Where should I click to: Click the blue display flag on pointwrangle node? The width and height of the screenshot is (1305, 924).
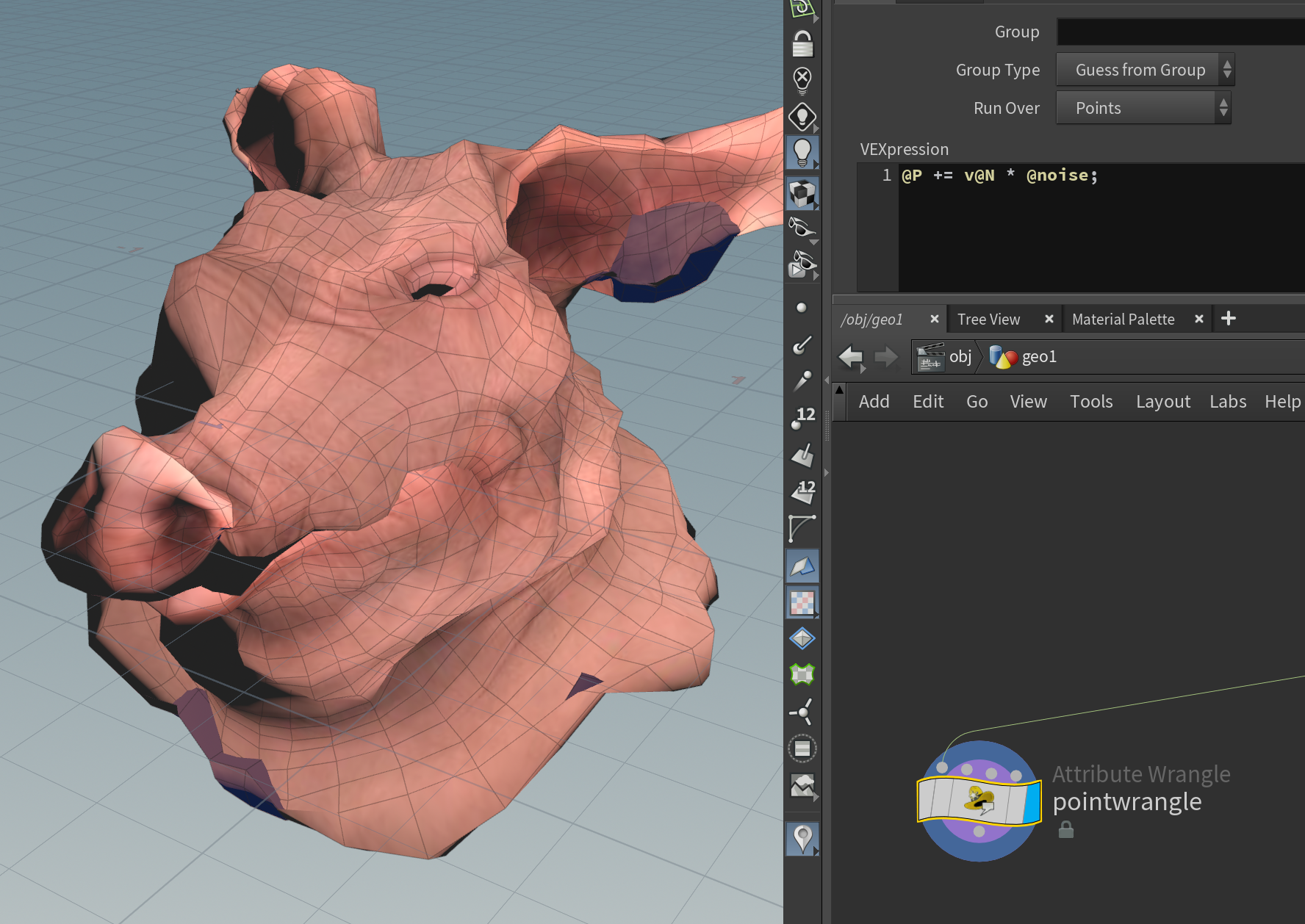click(1032, 801)
